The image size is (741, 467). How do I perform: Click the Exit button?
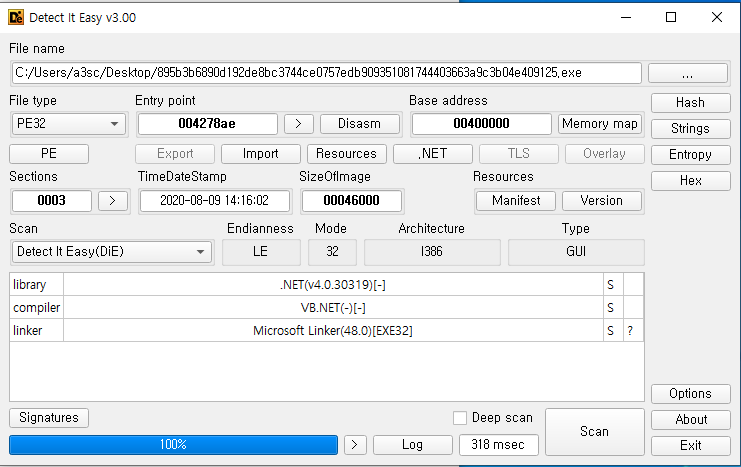tap(690, 446)
